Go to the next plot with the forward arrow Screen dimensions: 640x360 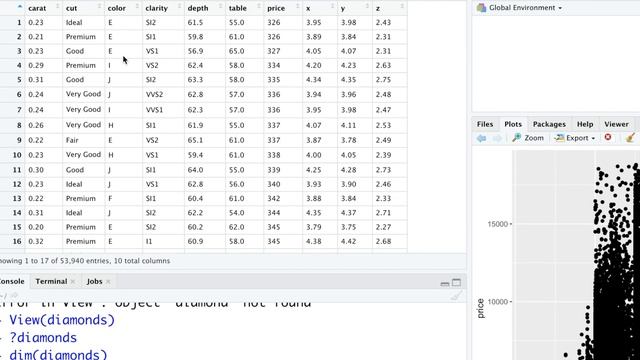click(497, 138)
